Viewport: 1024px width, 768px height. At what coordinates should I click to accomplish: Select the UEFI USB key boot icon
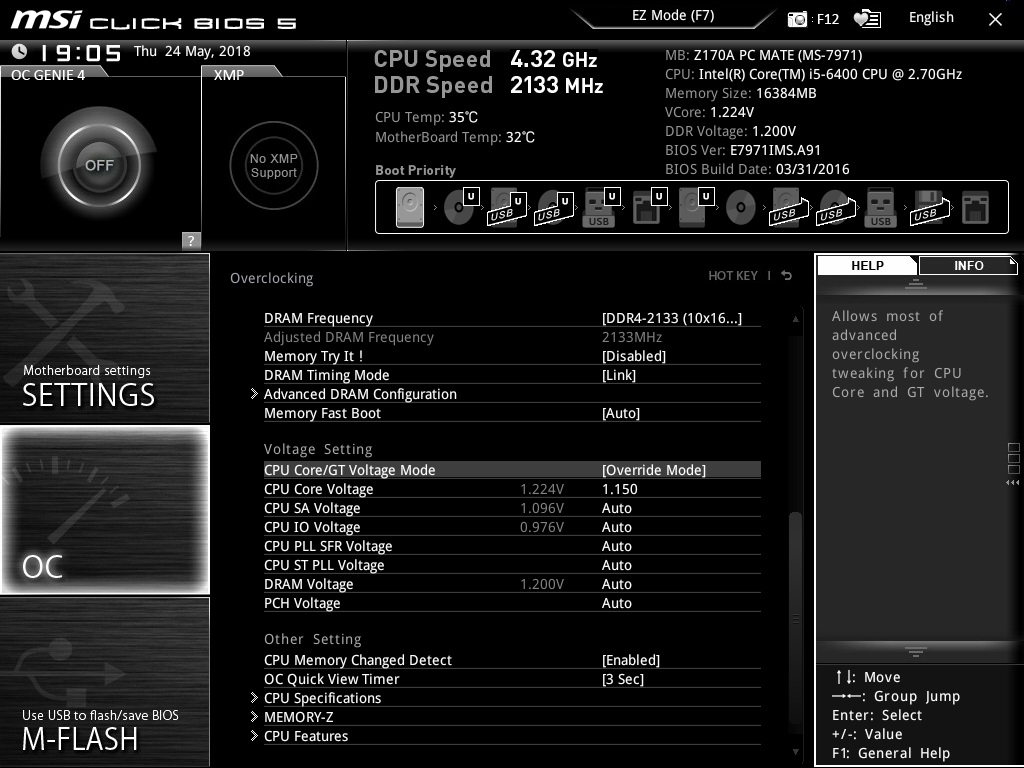(x=600, y=208)
